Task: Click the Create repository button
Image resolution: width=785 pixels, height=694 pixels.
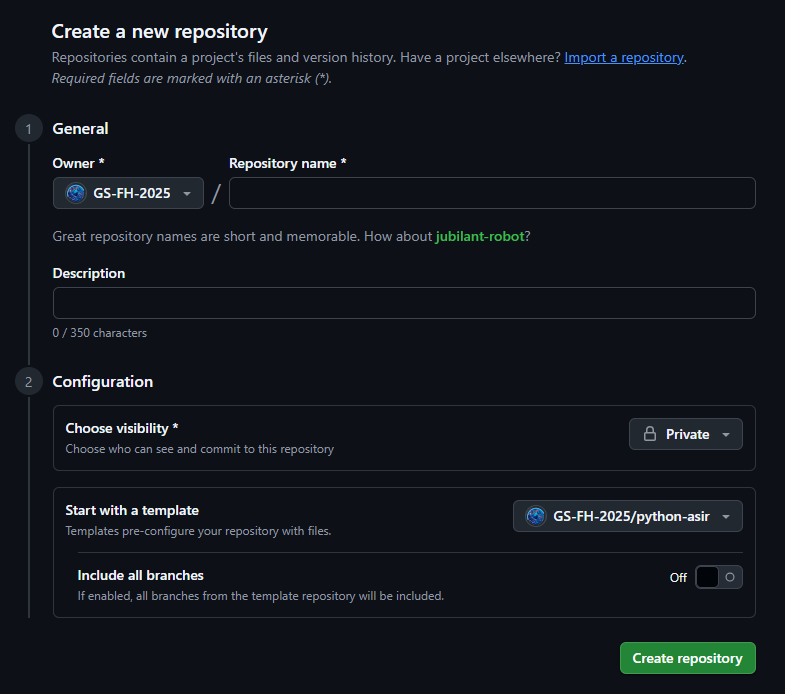Action: [x=687, y=658]
